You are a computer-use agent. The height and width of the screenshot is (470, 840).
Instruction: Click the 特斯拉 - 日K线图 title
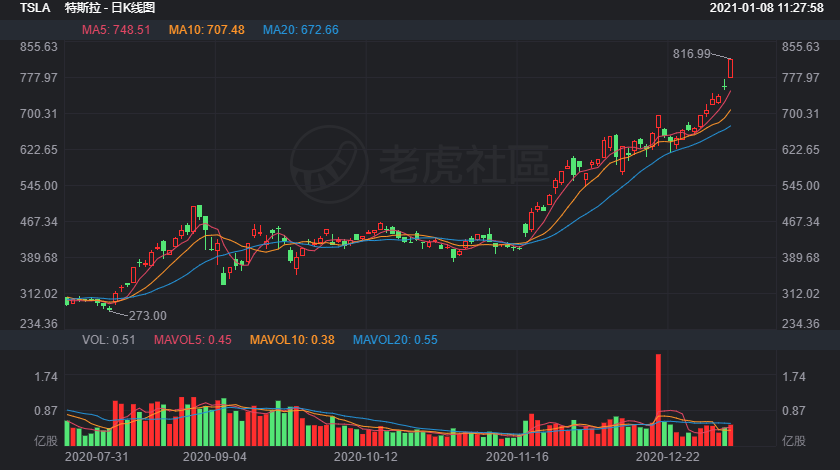click(110, 8)
